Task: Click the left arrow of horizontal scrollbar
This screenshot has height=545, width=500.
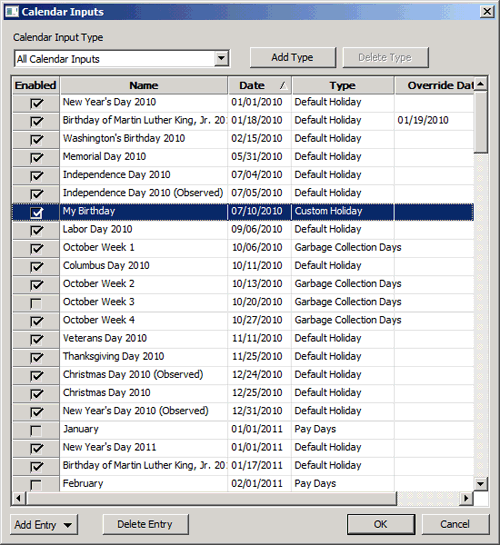Action: point(18,498)
